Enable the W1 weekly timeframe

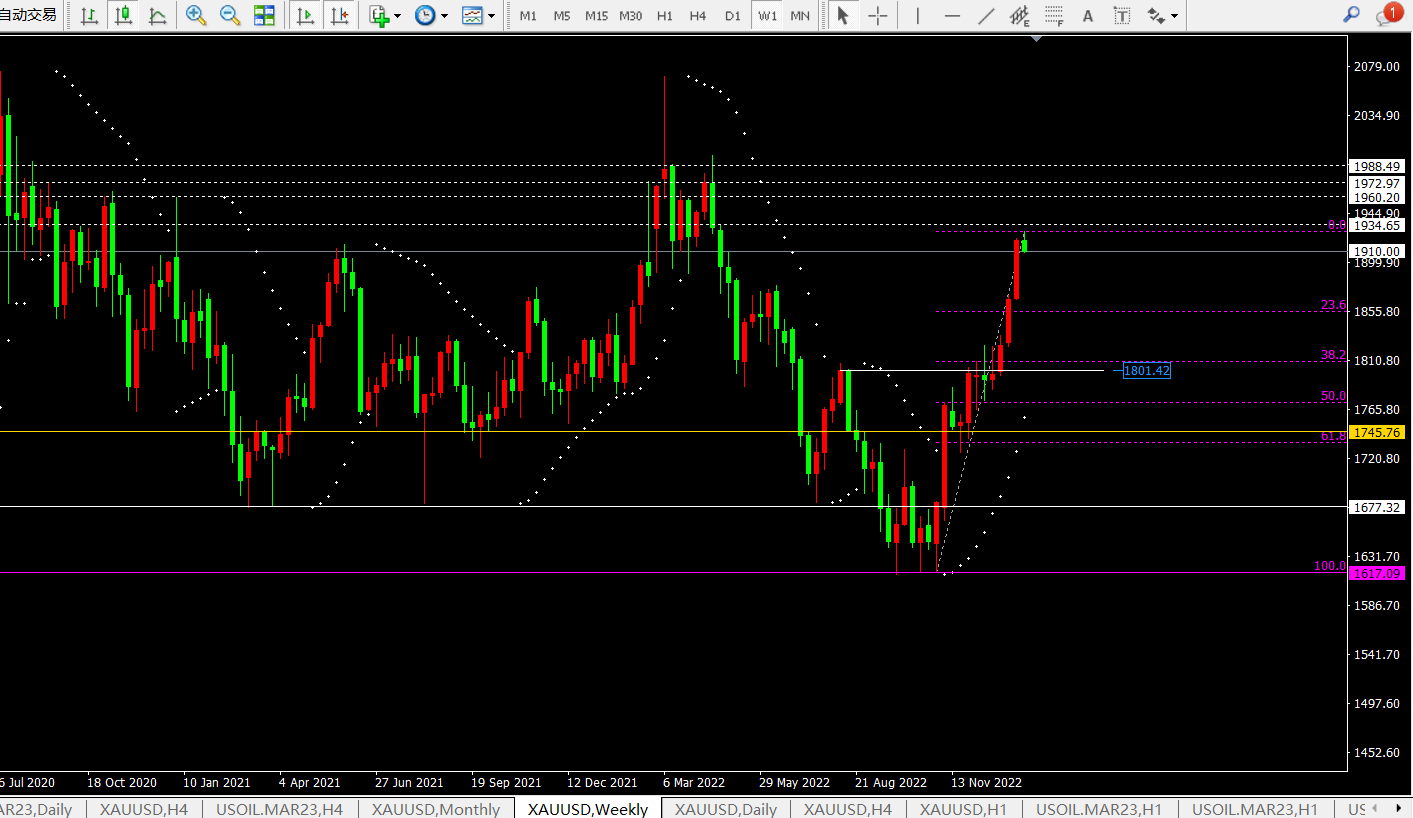click(x=767, y=16)
